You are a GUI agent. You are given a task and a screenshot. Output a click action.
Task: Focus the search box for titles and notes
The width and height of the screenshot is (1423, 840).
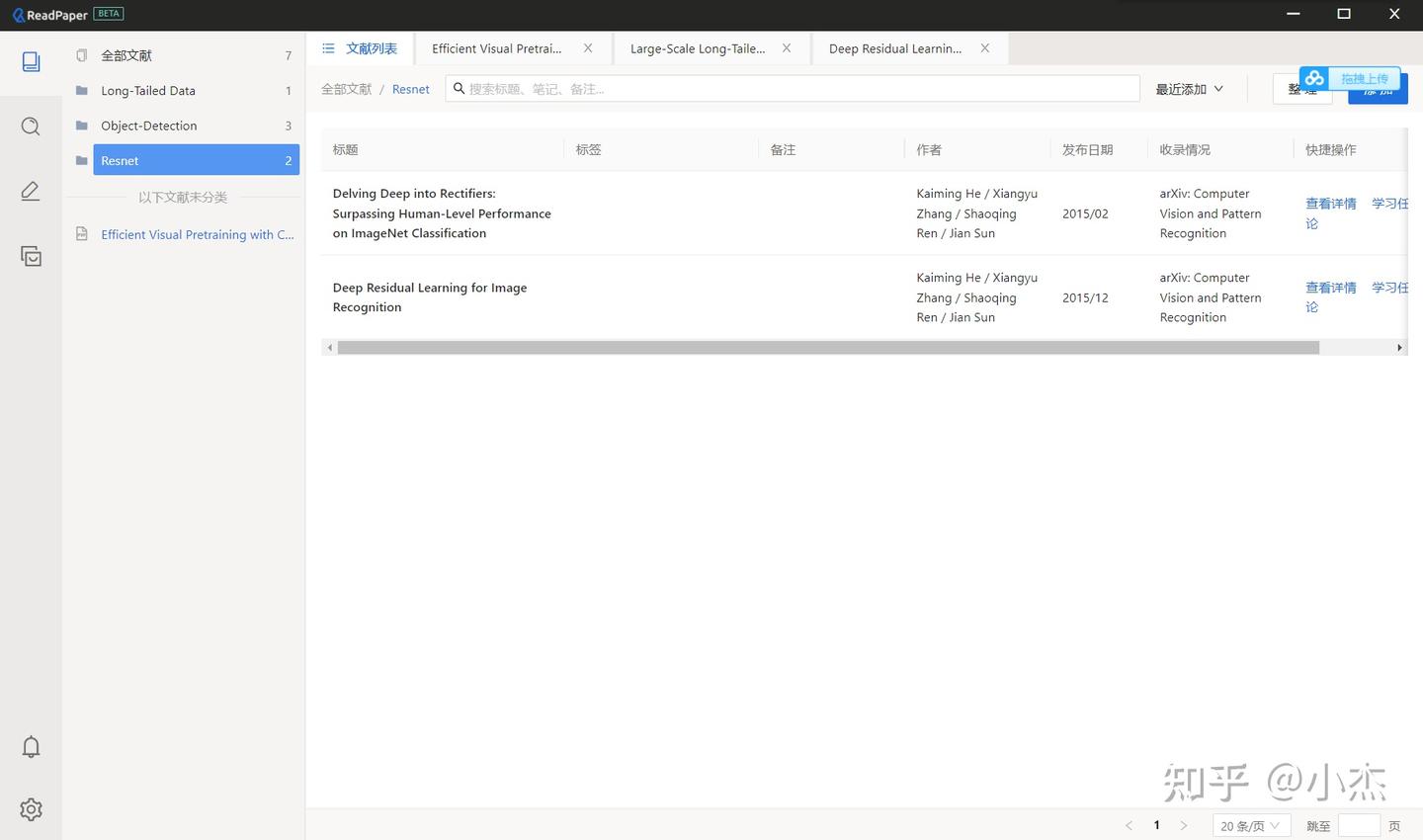click(793, 89)
